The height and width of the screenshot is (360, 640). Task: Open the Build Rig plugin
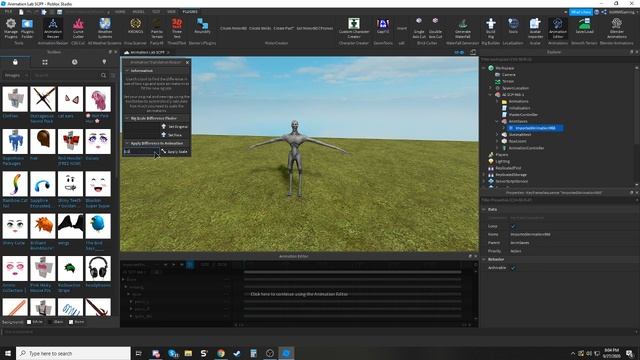point(491,28)
